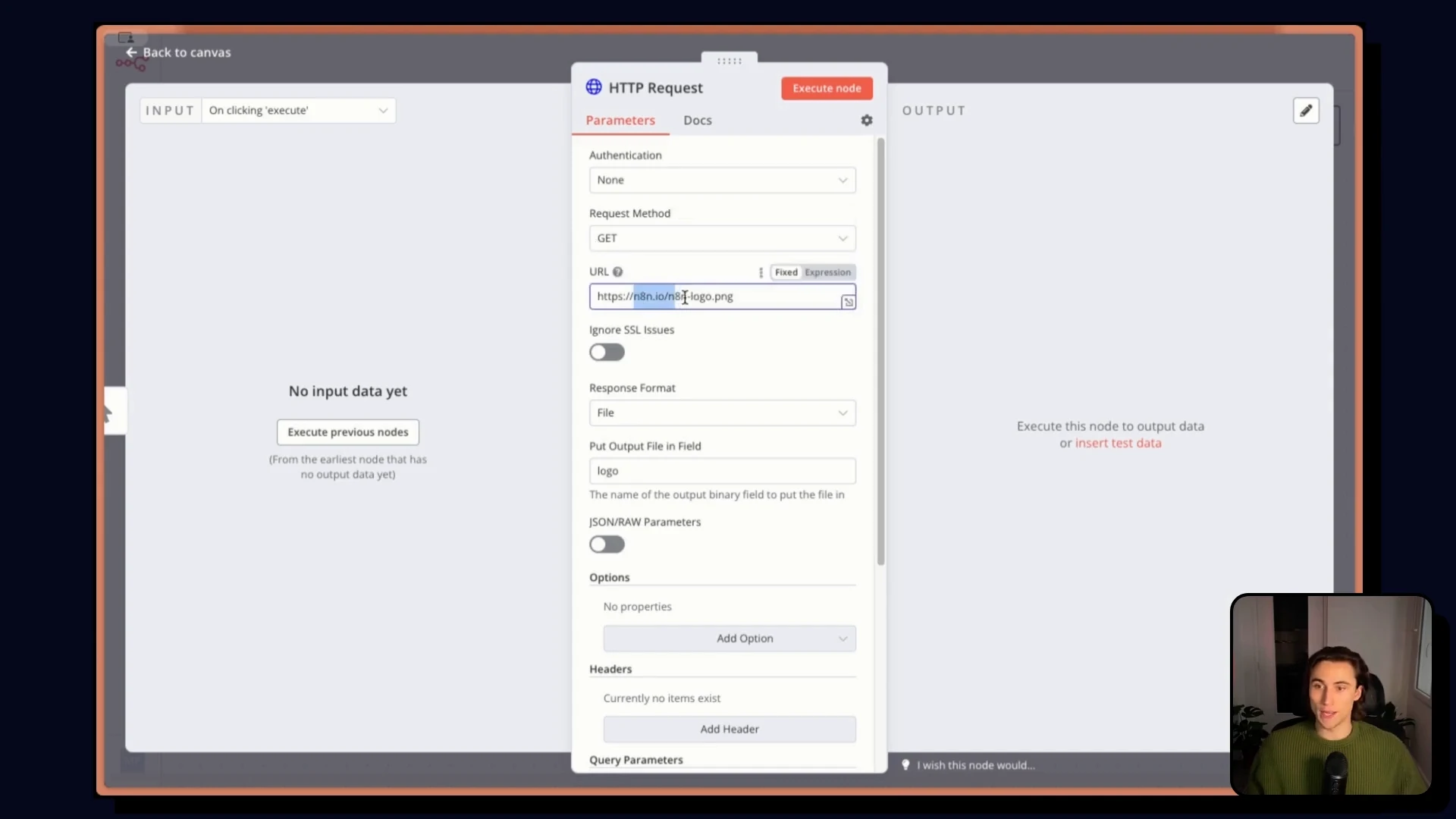Click the HTTP Request node title
This screenshot has height=819, width=1456.
click(656, 88)
